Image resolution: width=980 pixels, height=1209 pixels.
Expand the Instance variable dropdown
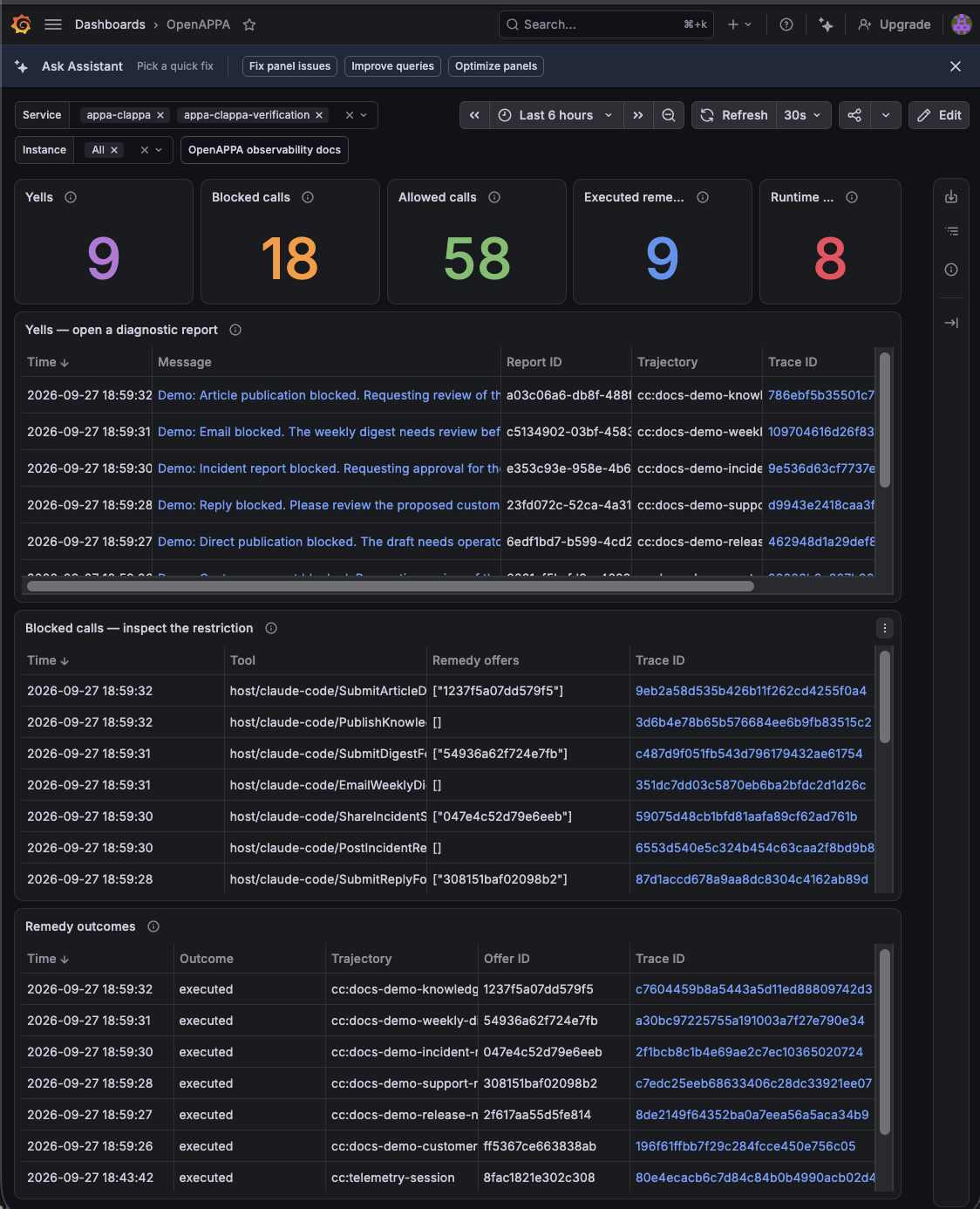159,150
